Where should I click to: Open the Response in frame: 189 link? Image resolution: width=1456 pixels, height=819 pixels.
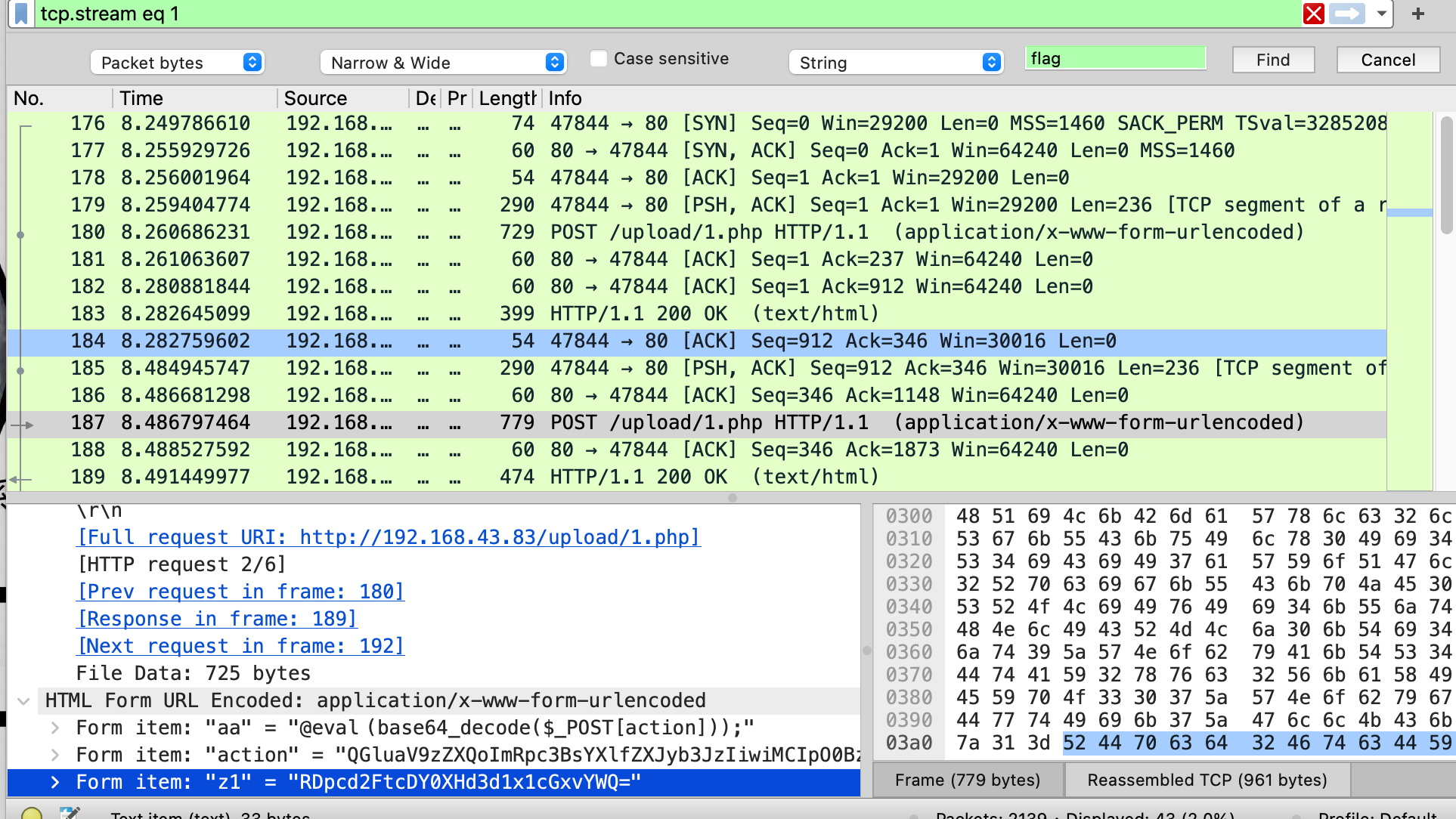coord(217,619)
